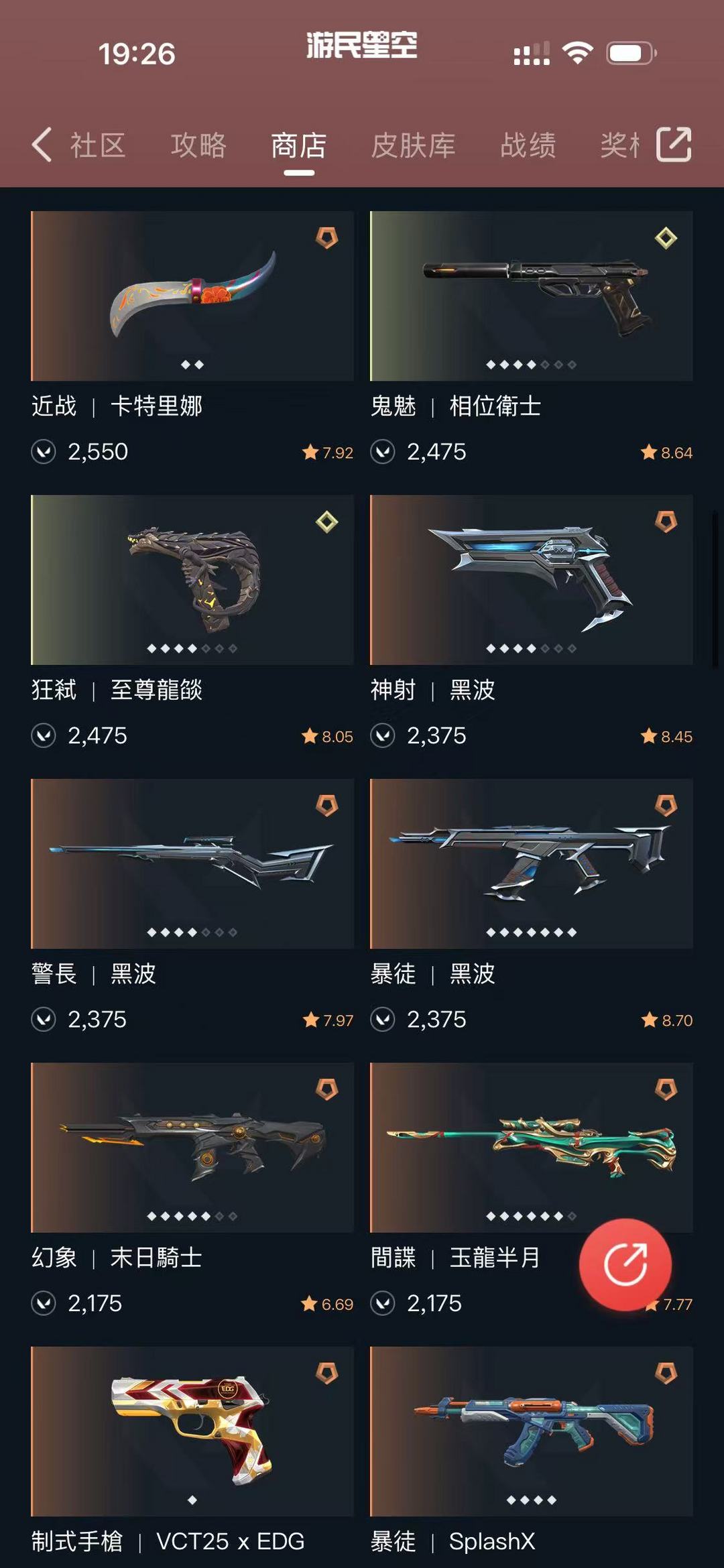
Task: Tap star rating 8.70 for 暴徒 黑波
Action: (x=666, y=1020)
